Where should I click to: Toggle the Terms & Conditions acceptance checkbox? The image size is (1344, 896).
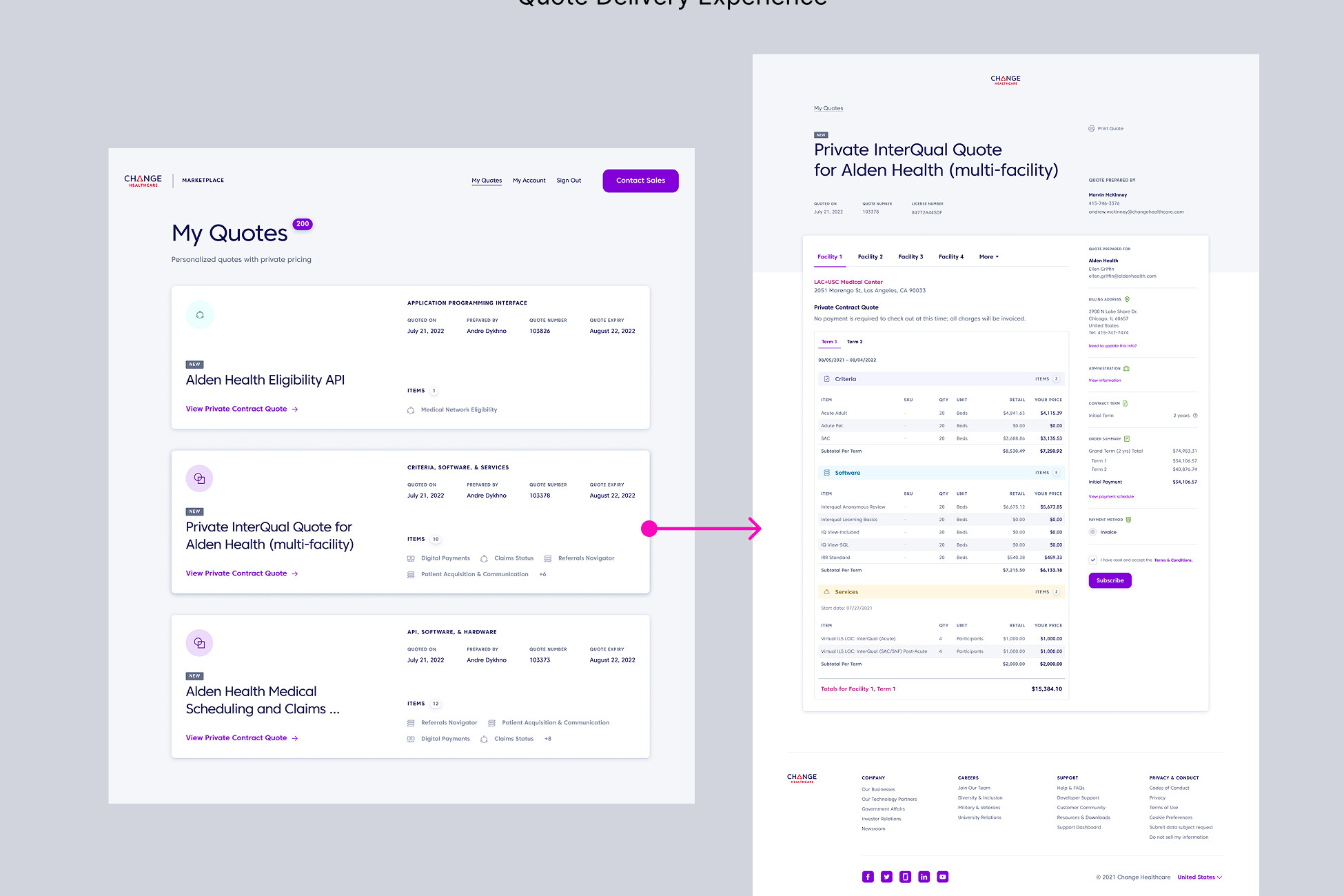[1092, 560]
